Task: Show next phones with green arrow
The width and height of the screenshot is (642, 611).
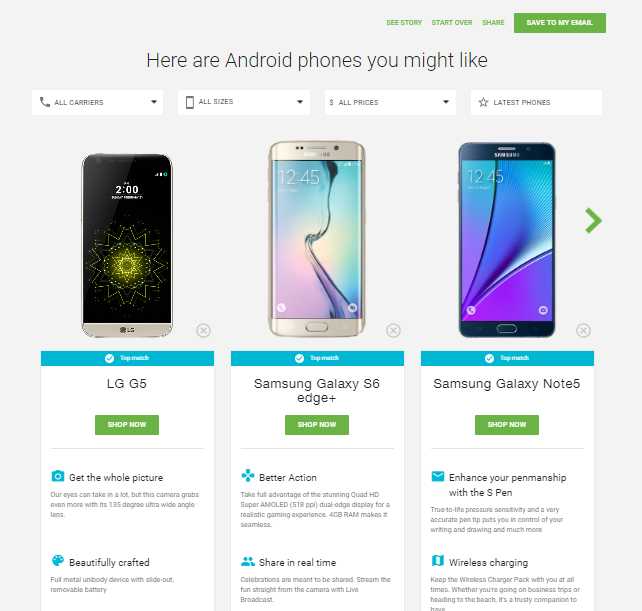Action: tap(593, 221)
